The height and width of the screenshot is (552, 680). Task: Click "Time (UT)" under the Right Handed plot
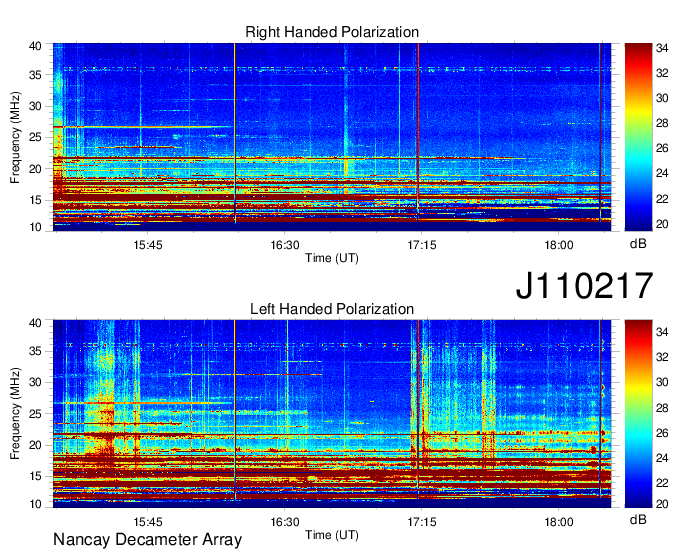click(x=332, y=258)
